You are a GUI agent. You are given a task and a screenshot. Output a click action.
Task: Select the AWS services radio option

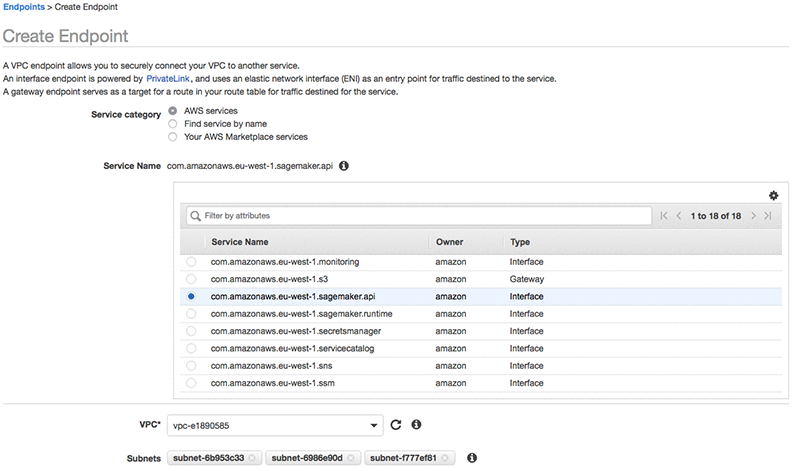(x=173, y=110)
